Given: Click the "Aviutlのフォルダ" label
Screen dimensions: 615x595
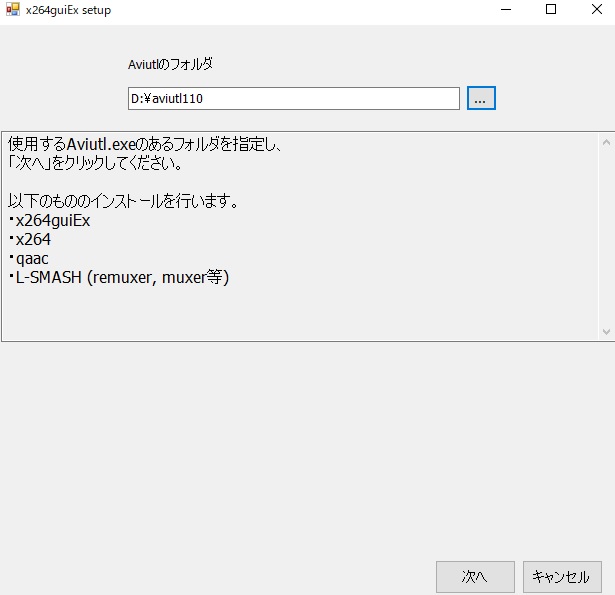Looking at the screenshot, I should [x=170, y=64].
